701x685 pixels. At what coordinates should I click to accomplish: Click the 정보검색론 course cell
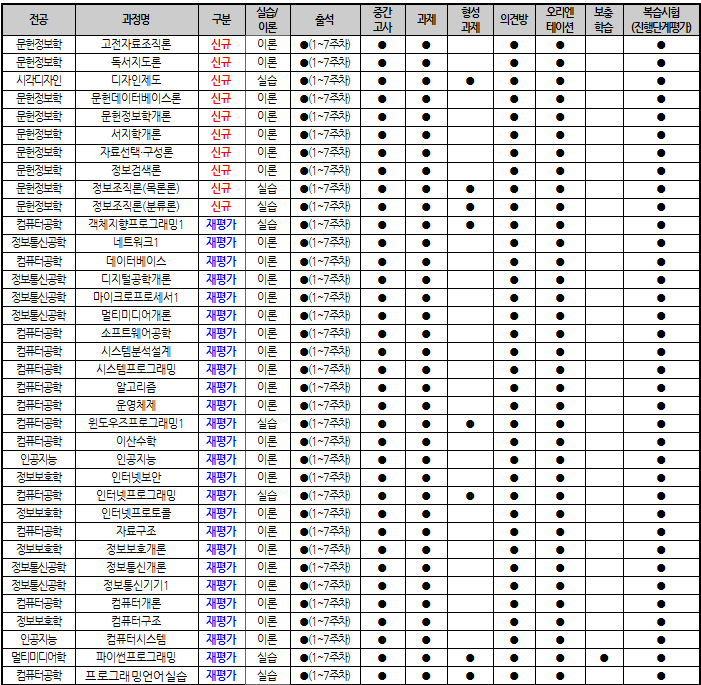coord(136,170)
